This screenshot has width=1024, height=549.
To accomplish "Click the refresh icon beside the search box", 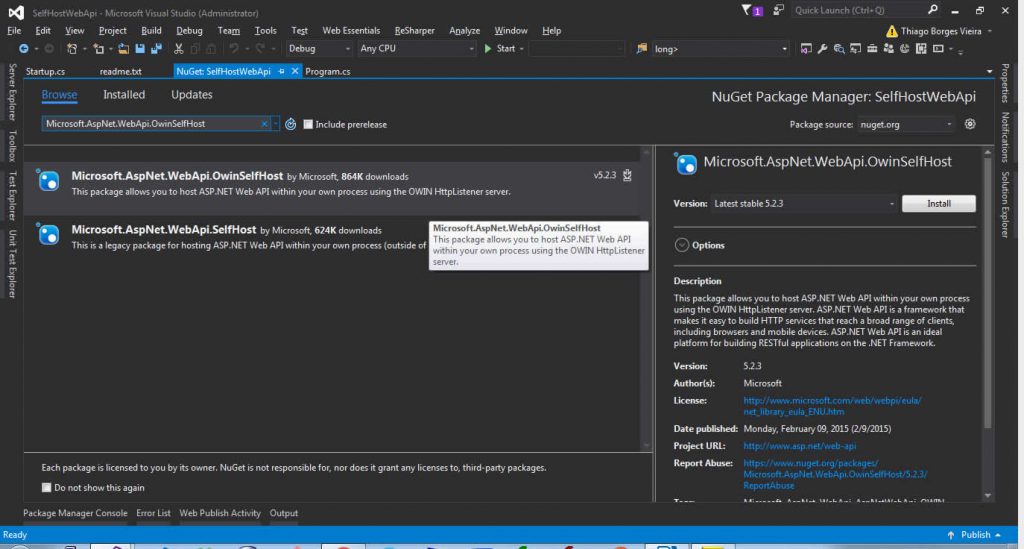I will tap(290, 124).
